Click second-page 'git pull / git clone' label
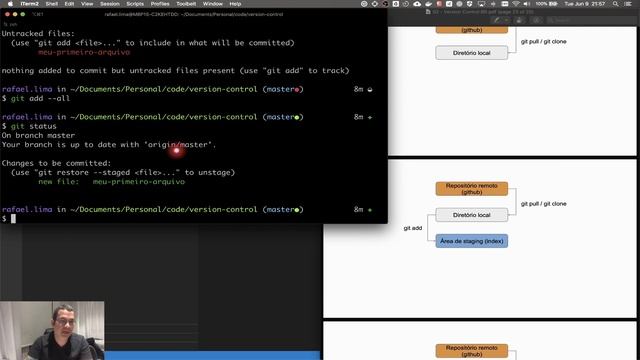This screenshot has width=640, height=360. [x=543, y=204]
